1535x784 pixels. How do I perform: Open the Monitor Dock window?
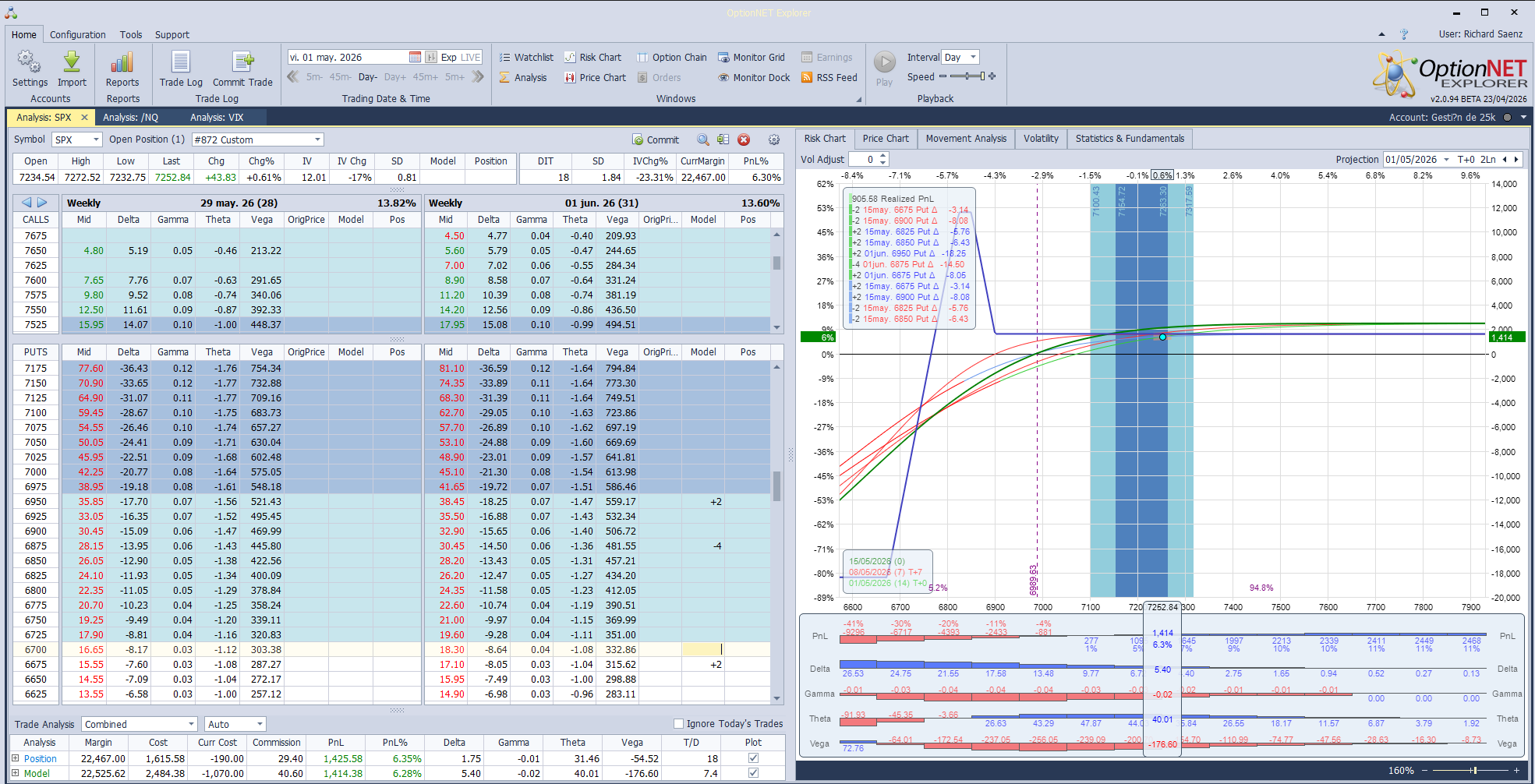coord(754,77)
